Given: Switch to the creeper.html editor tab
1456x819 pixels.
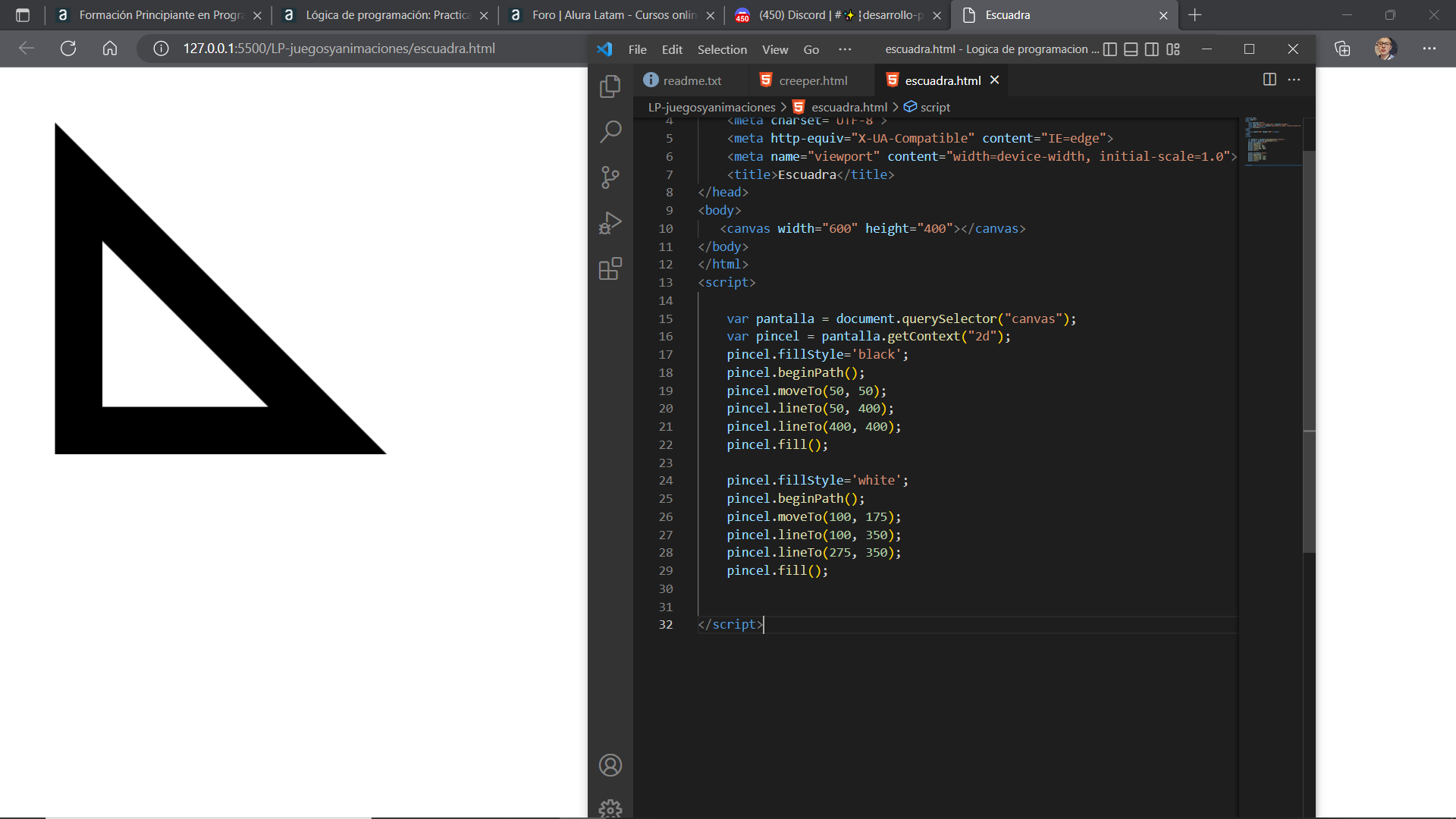Looking at the screenshot, I should click(x=811, y=80).
